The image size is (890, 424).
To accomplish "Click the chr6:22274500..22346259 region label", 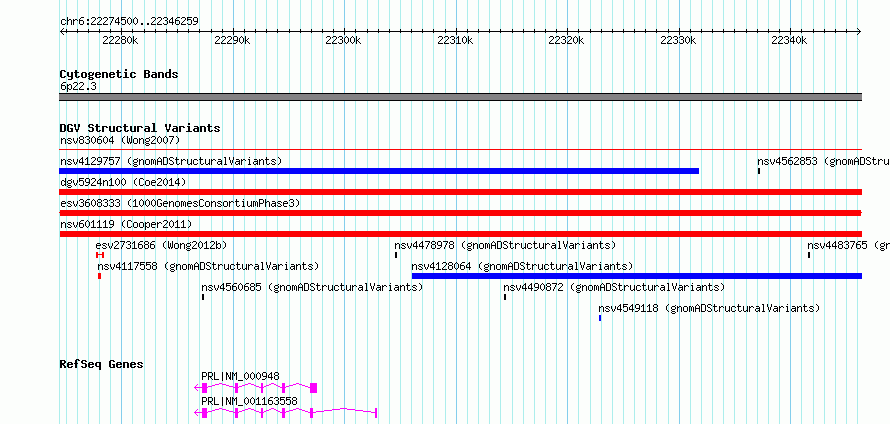I will pyautogui.click(x=129, y=22).
